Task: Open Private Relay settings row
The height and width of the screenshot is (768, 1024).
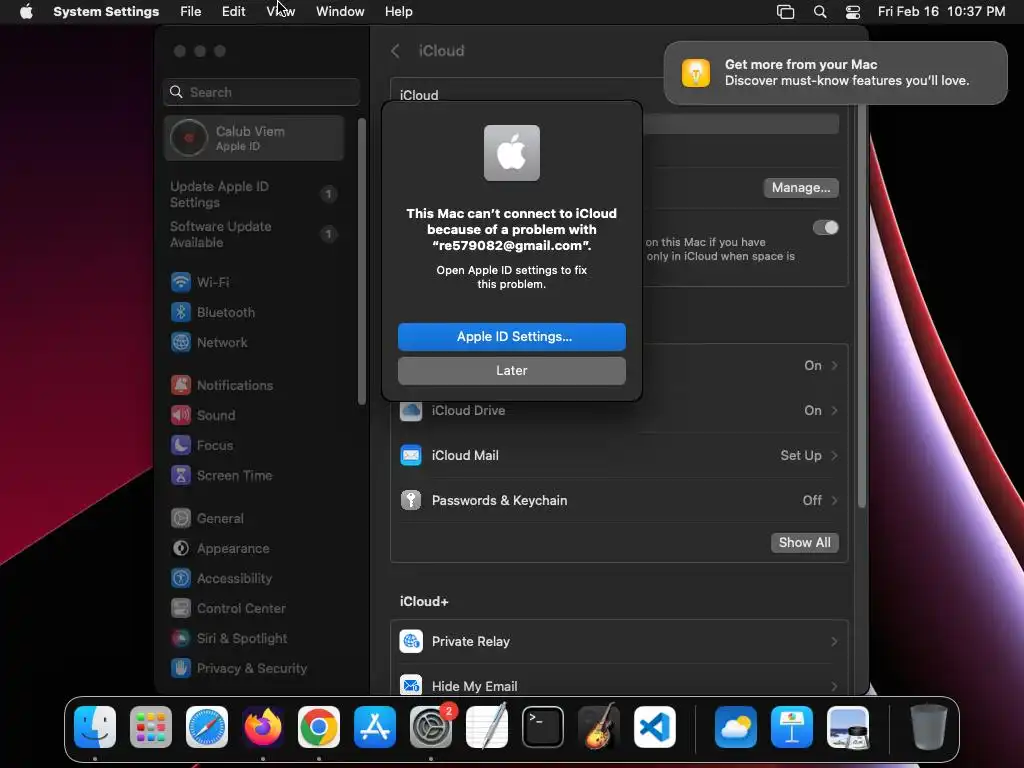Action: [x=618, y=641]
